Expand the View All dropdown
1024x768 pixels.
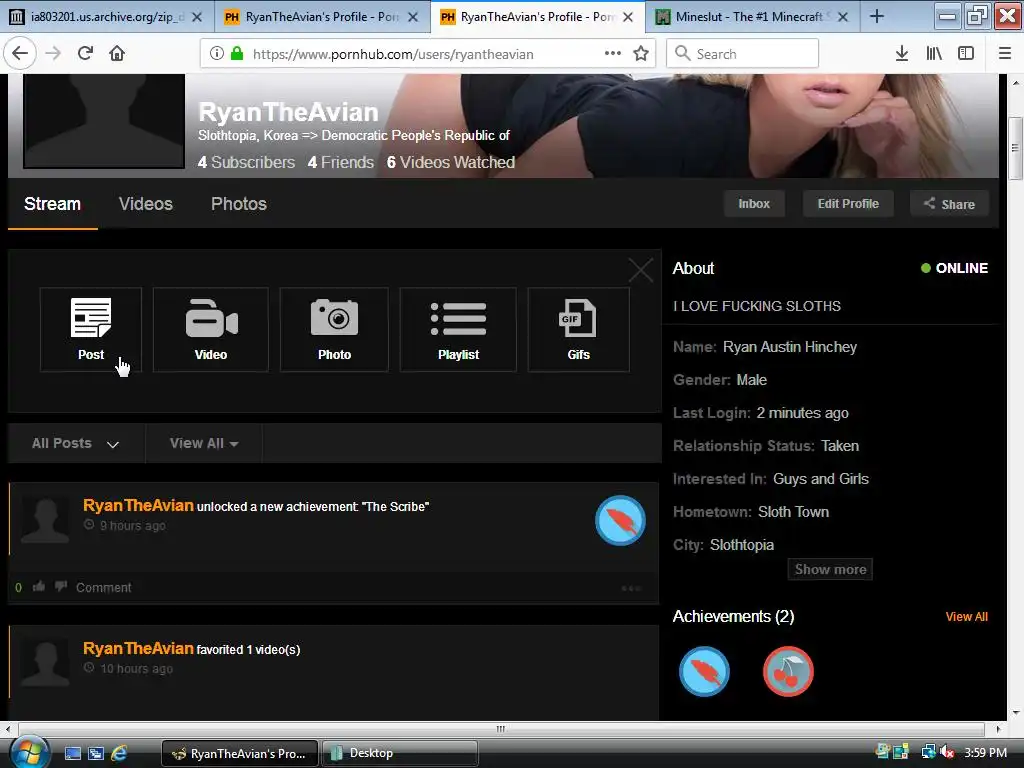coord(204,443)
